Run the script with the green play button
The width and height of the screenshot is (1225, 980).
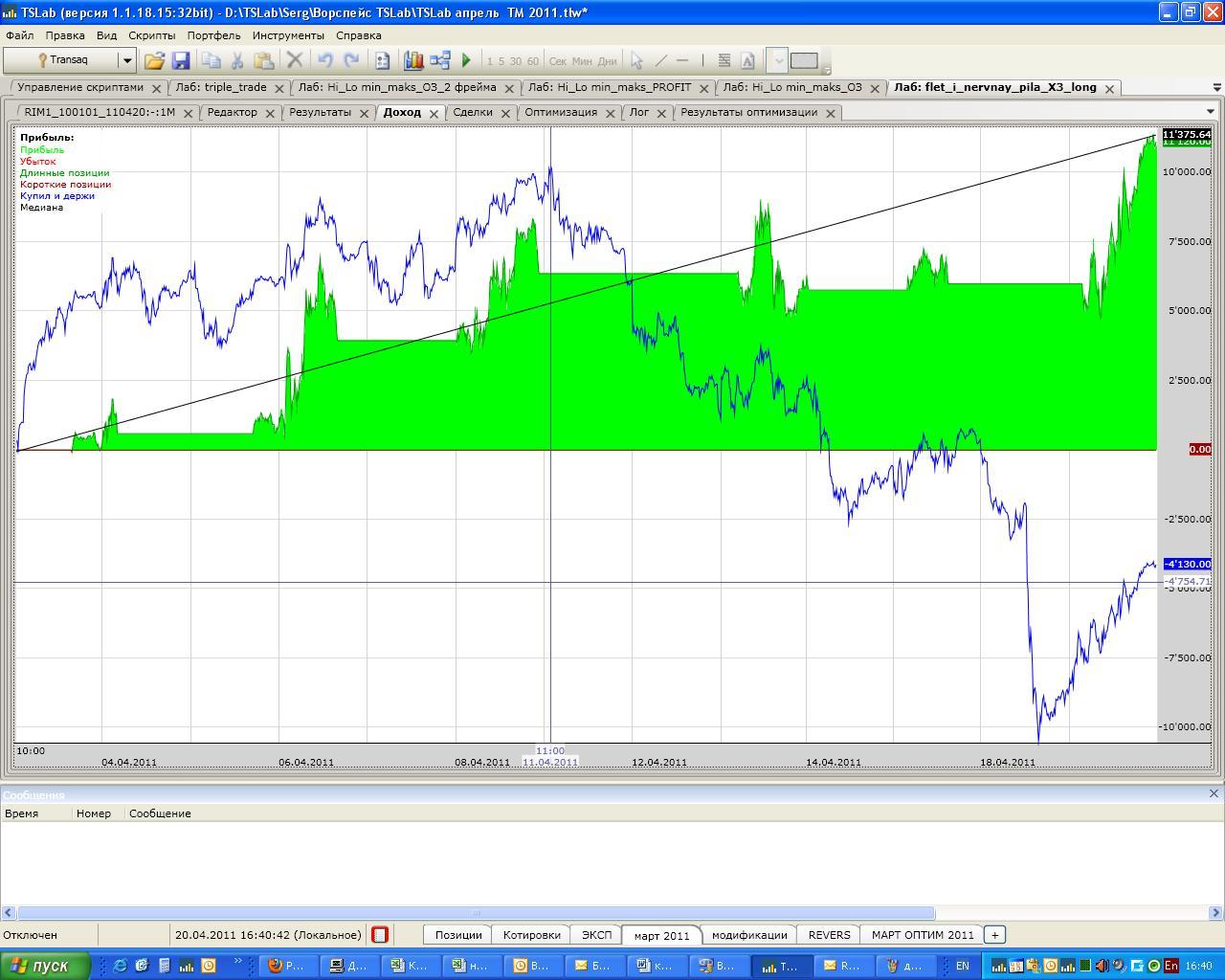pyautogui.click(x=466, y=60)
